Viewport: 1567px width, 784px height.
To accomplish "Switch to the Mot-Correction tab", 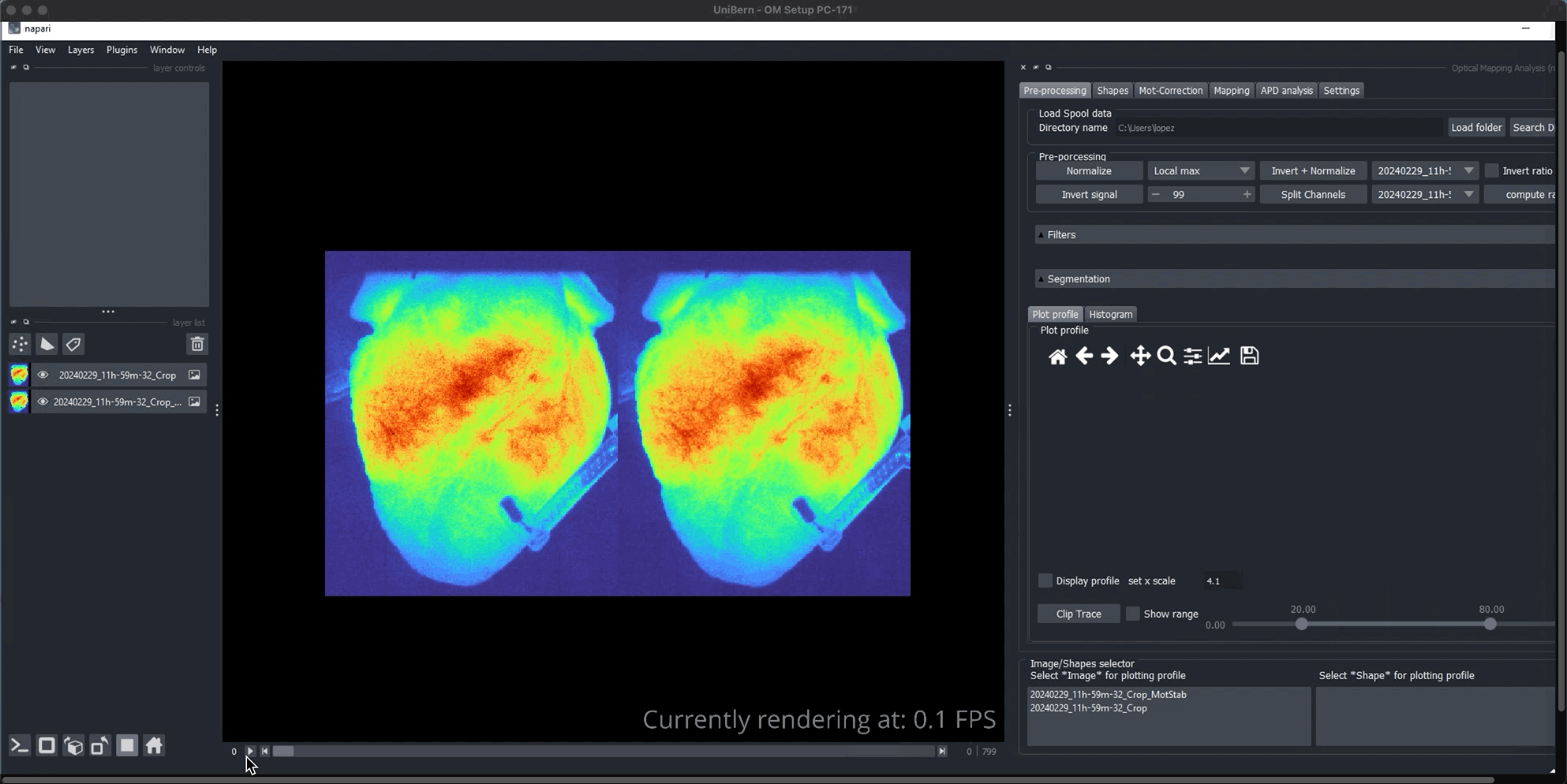I will point(1170,91).
